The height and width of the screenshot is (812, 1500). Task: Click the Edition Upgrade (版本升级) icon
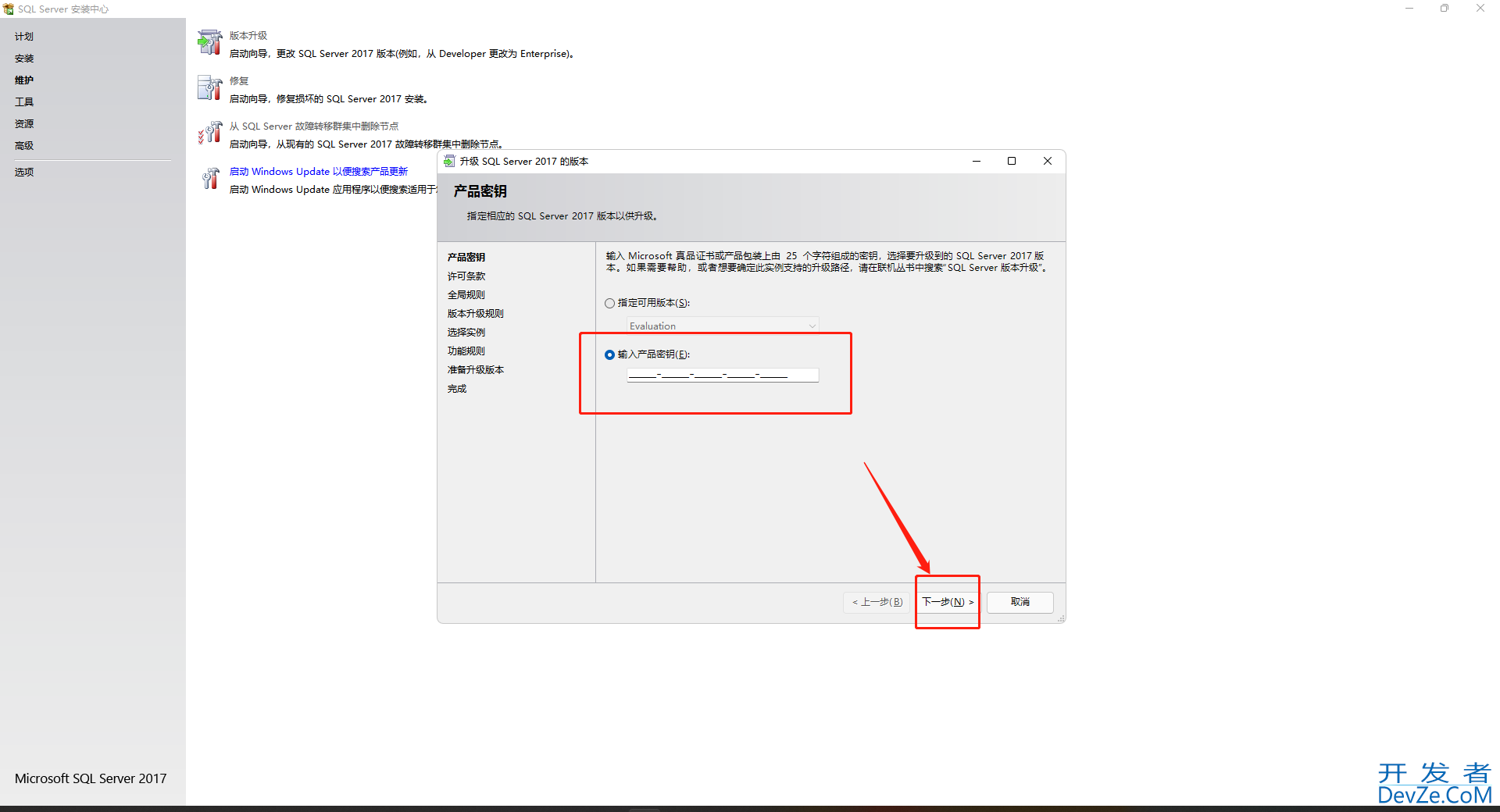tap(209, 42)
